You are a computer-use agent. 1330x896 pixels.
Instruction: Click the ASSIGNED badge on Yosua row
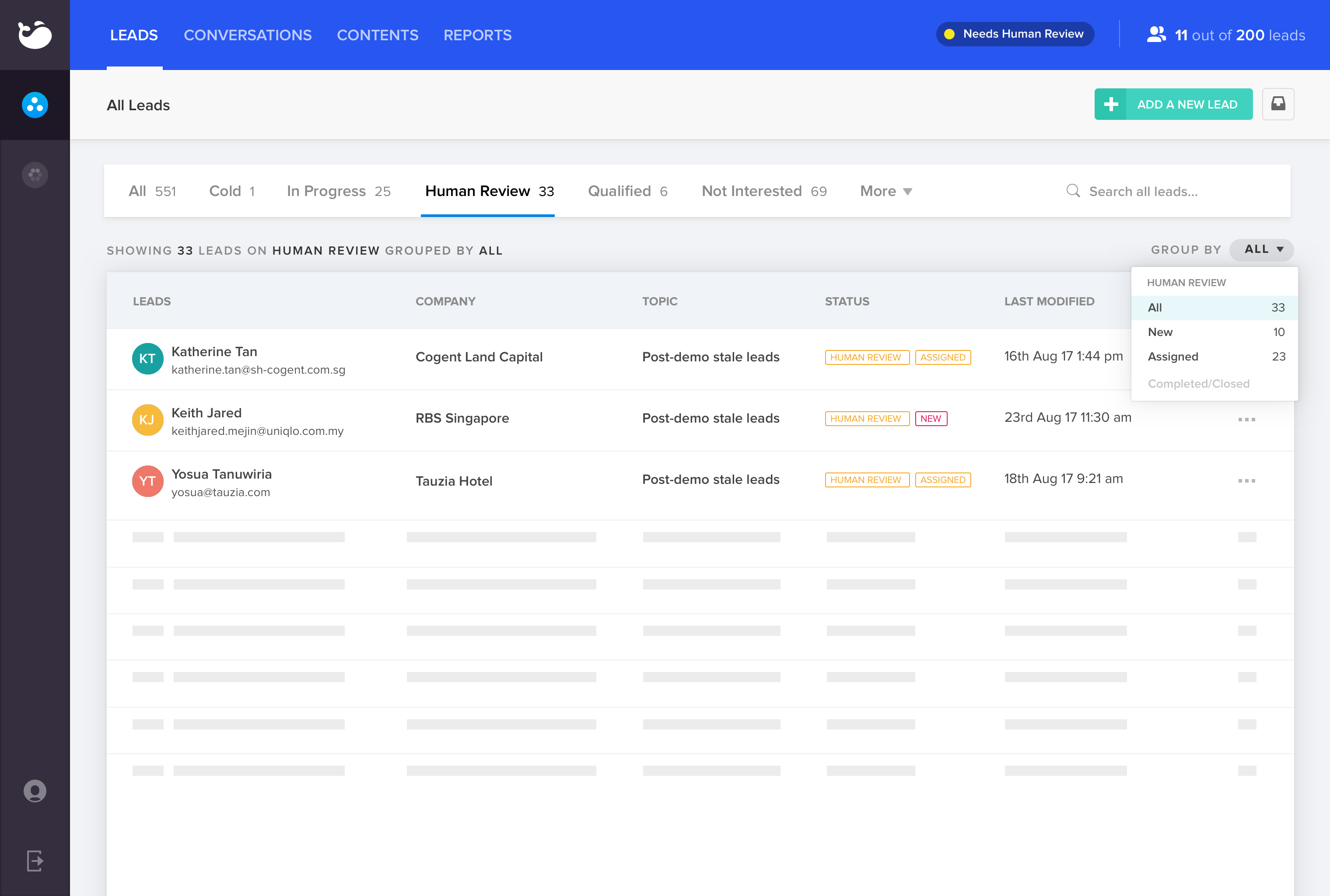click(943, 480)
